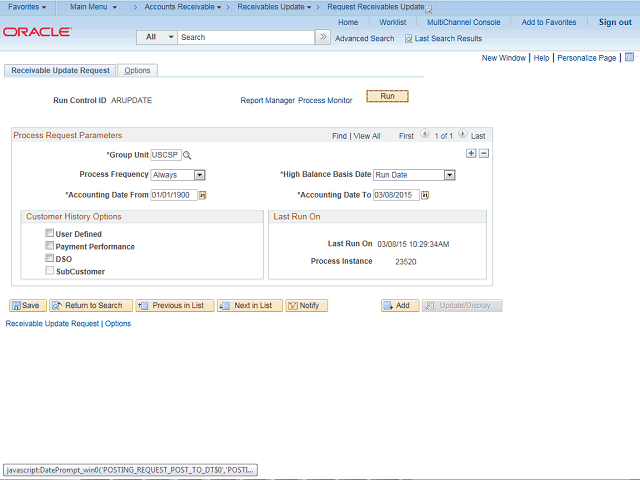Focus Accounting Date From field

click(174, 195)
